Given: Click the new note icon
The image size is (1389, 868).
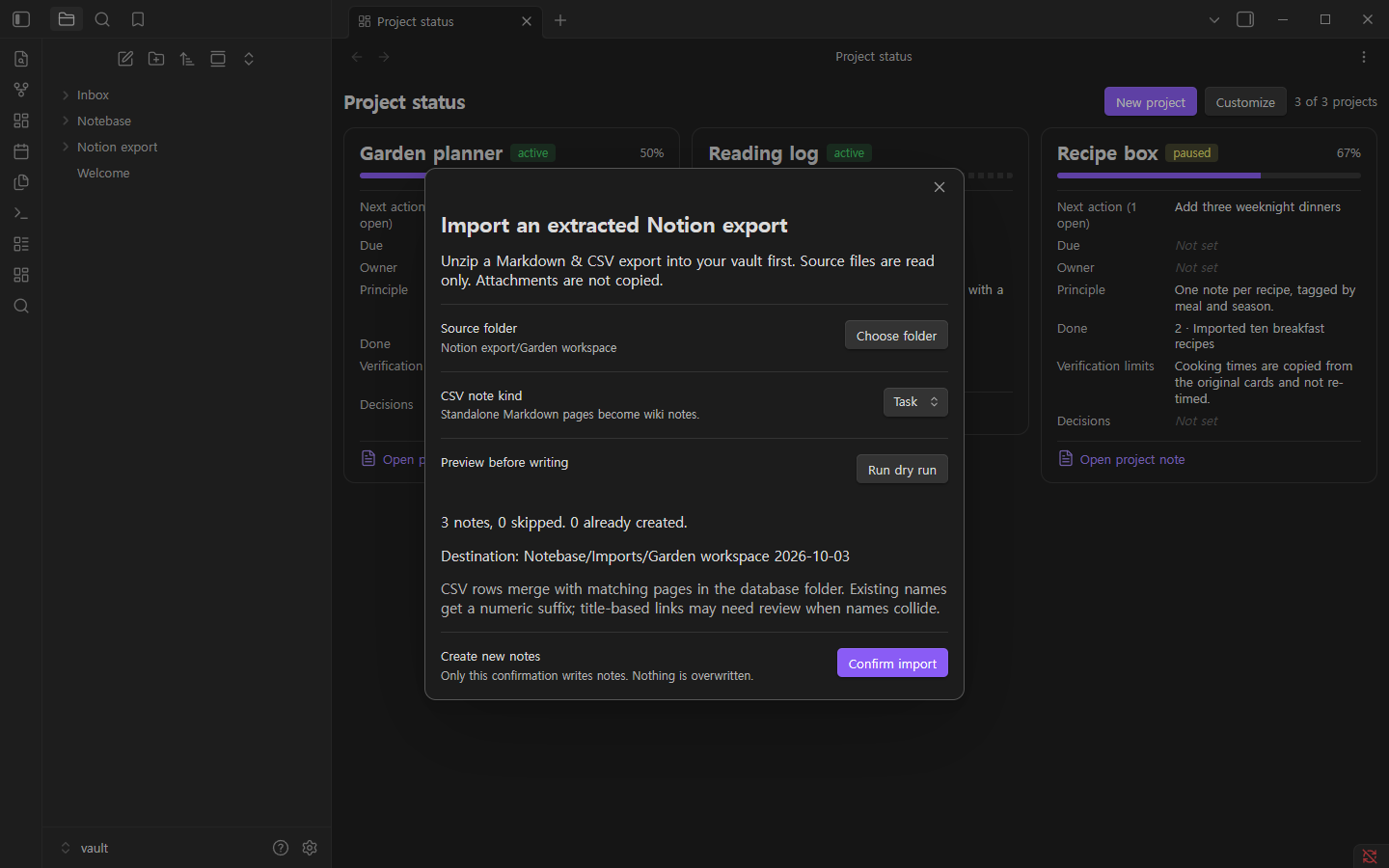Looking at the screenshot, I should (x=125, y=59).
